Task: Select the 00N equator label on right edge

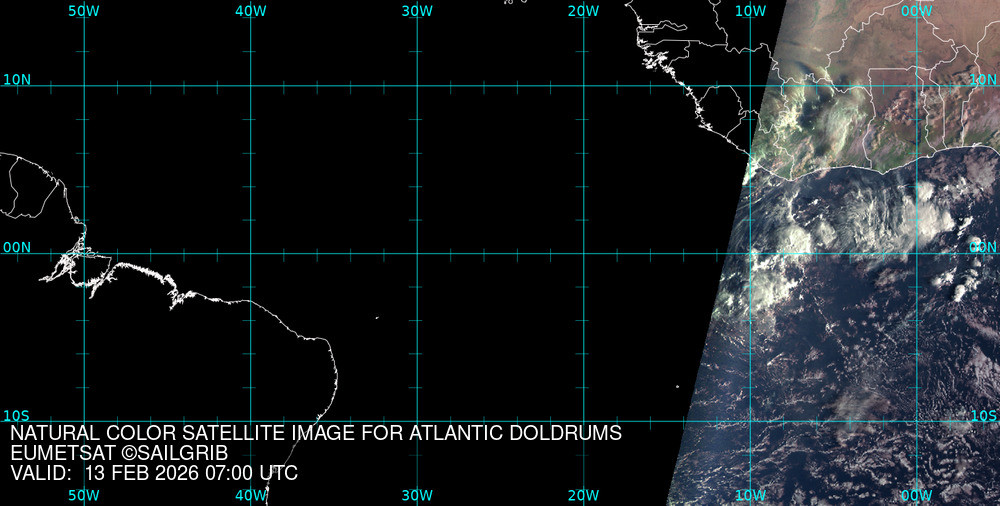Action: coord(983,247)
